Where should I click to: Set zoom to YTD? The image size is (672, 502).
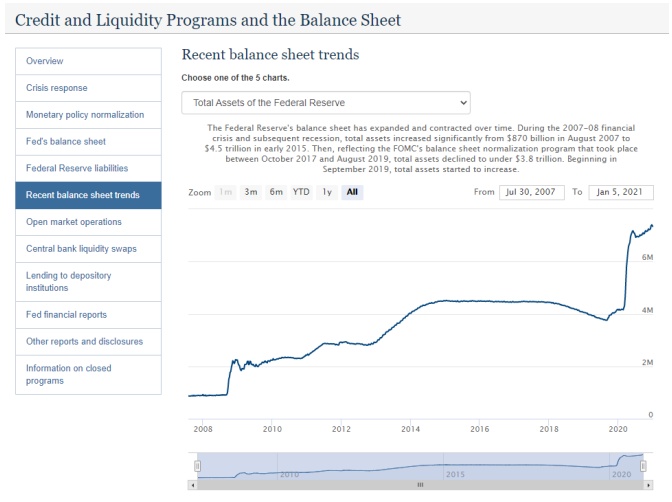point(300,192)
